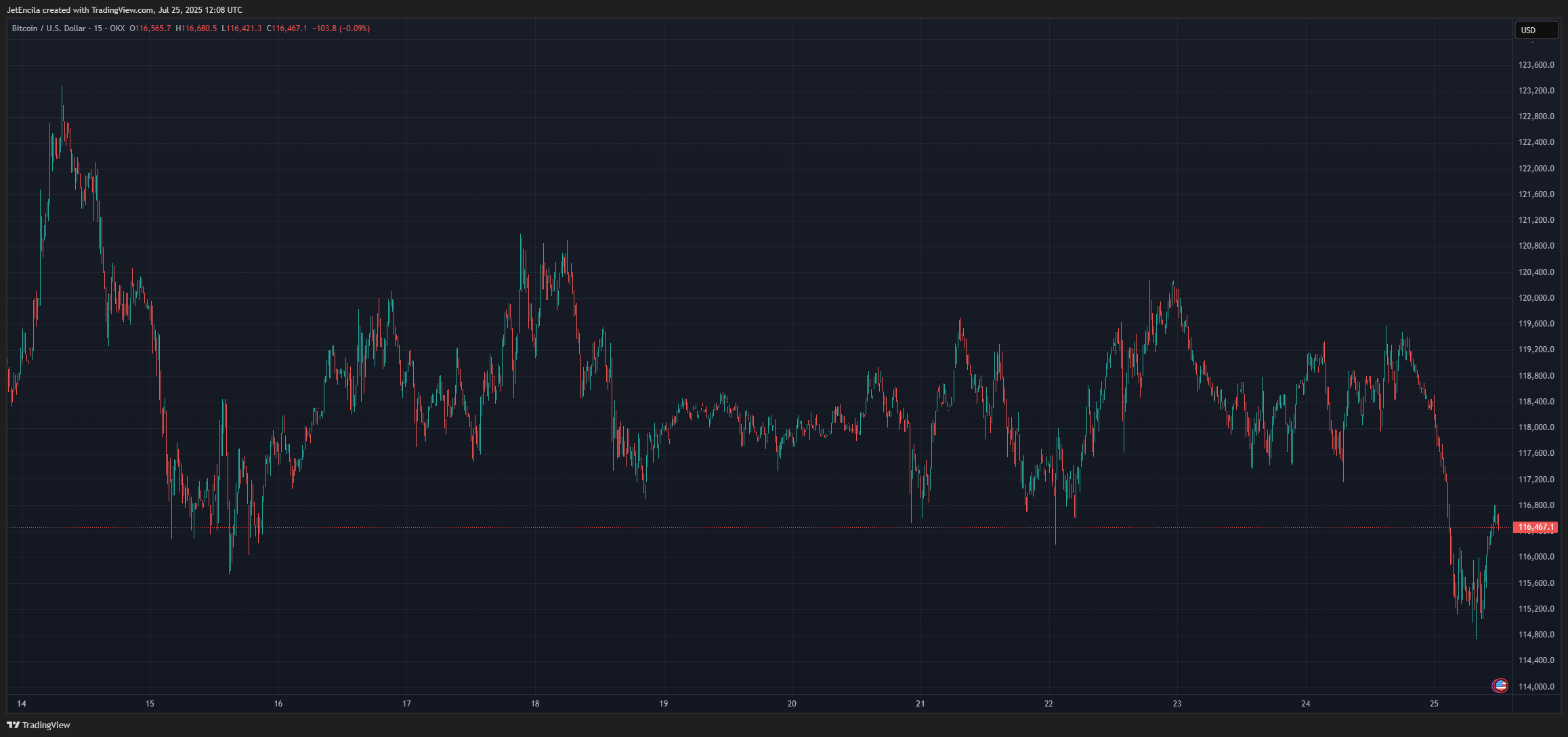The height and width of the screenshot is (737, 1568).
Task: Open the USD currency selector
Action: (x=1535, y=30)
